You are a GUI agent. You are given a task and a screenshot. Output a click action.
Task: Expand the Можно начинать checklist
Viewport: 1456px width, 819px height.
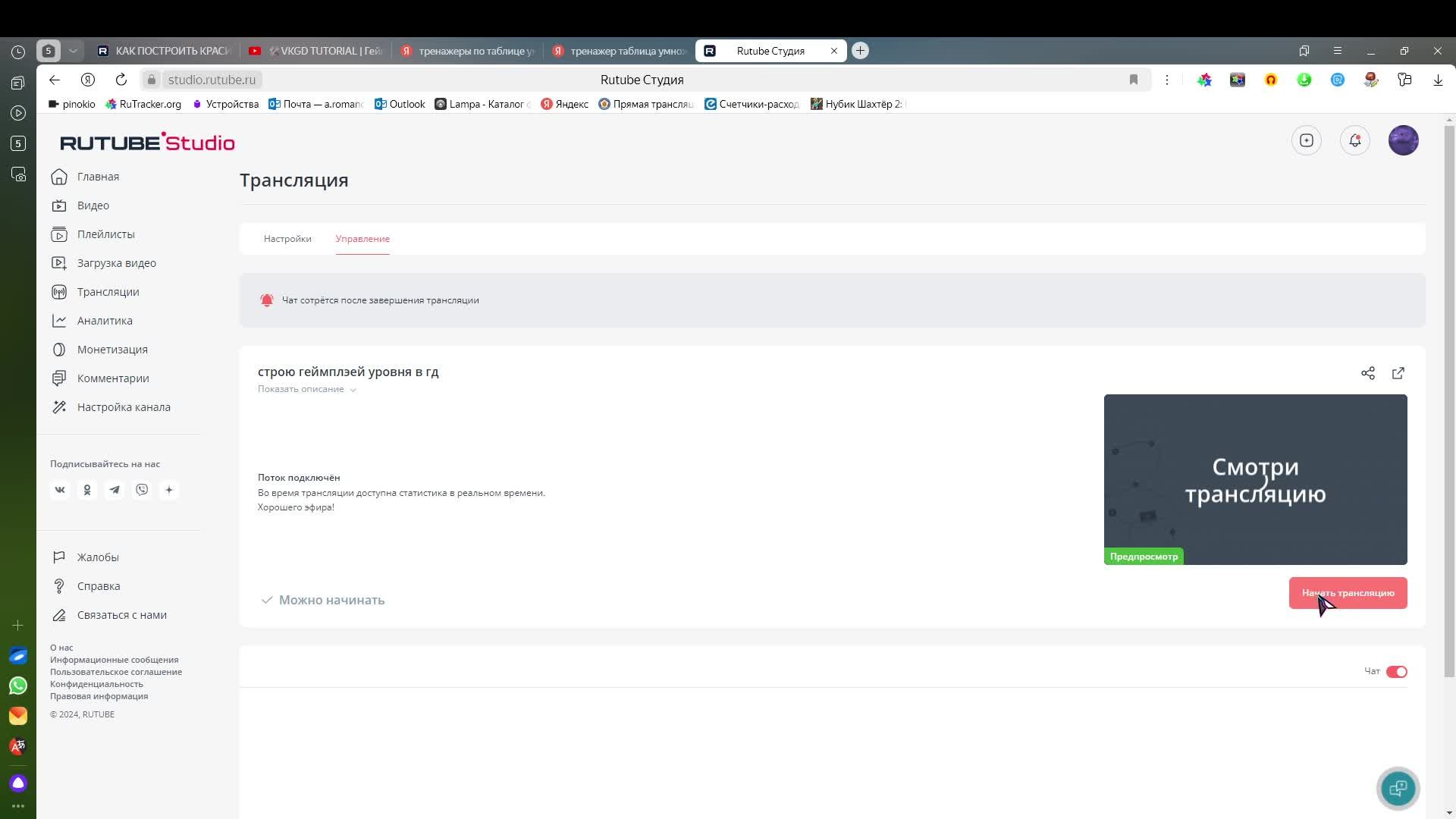coord(331,600)
